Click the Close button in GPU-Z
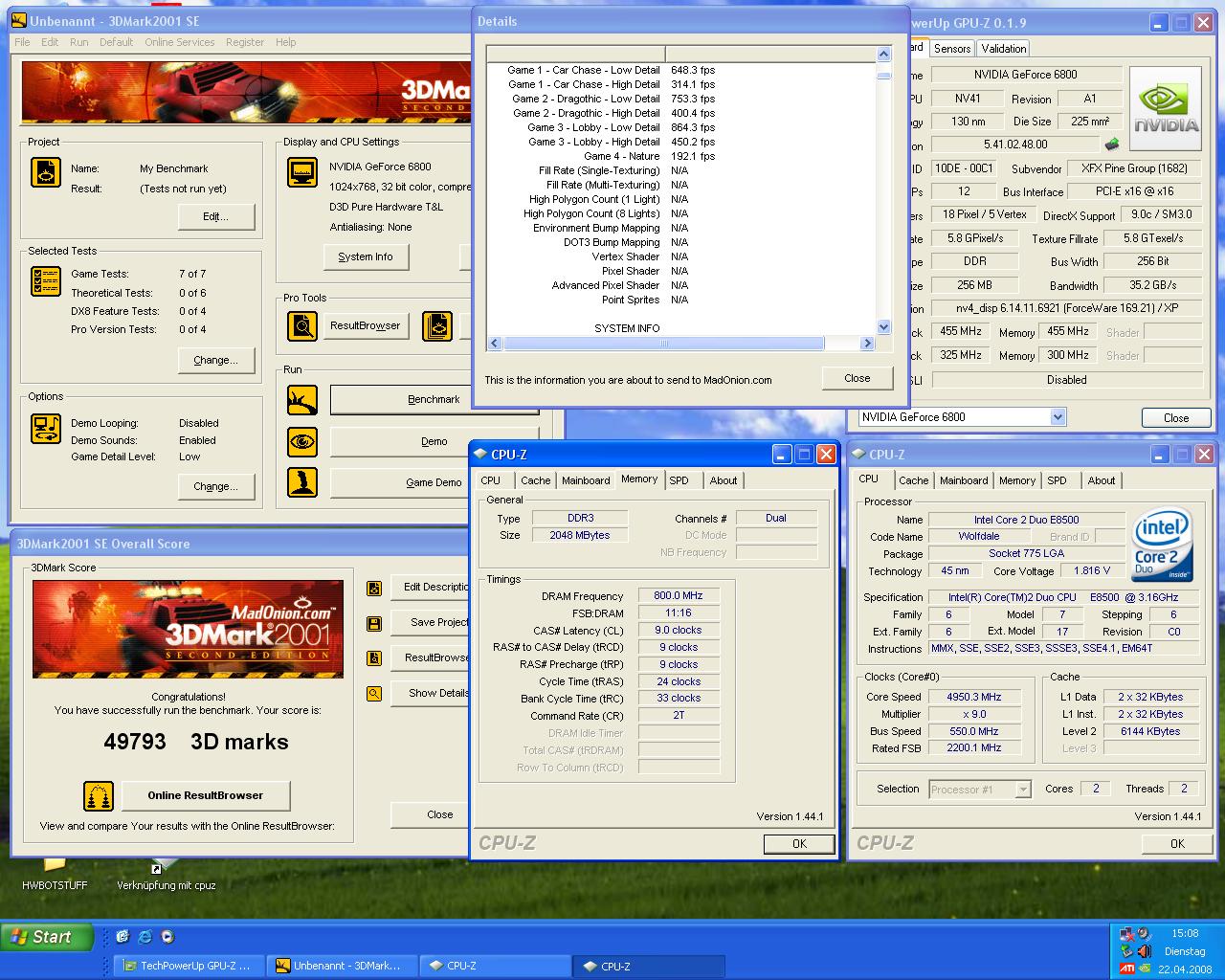 click(1176, 418)
